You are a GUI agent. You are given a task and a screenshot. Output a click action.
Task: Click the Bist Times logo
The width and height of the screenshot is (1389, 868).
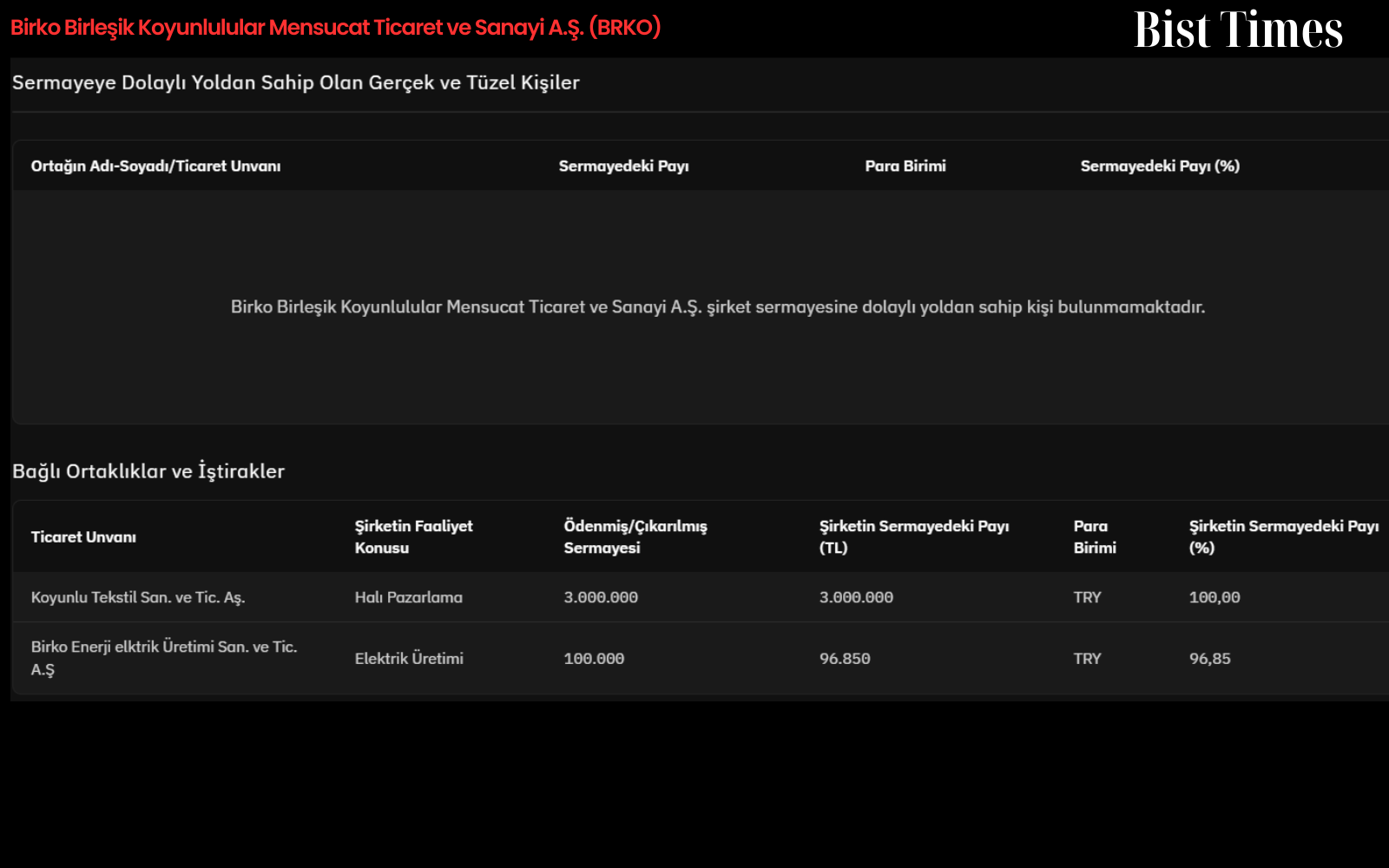pyautogui.click(x=1238, y=30)
